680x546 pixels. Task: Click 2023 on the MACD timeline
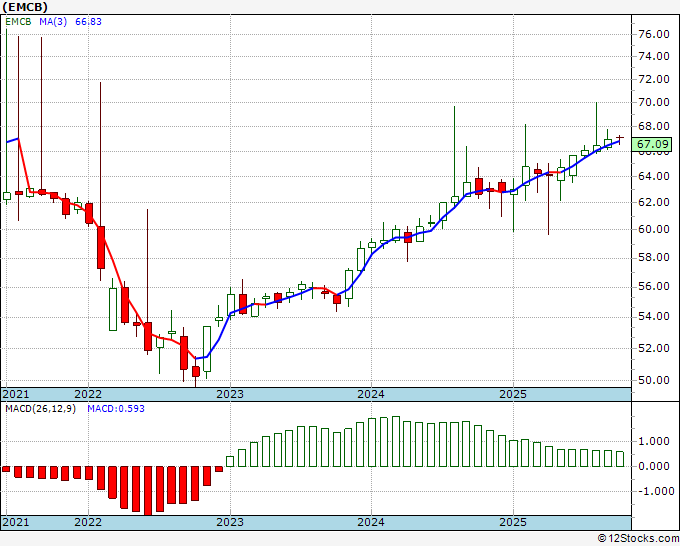(230, 522)
